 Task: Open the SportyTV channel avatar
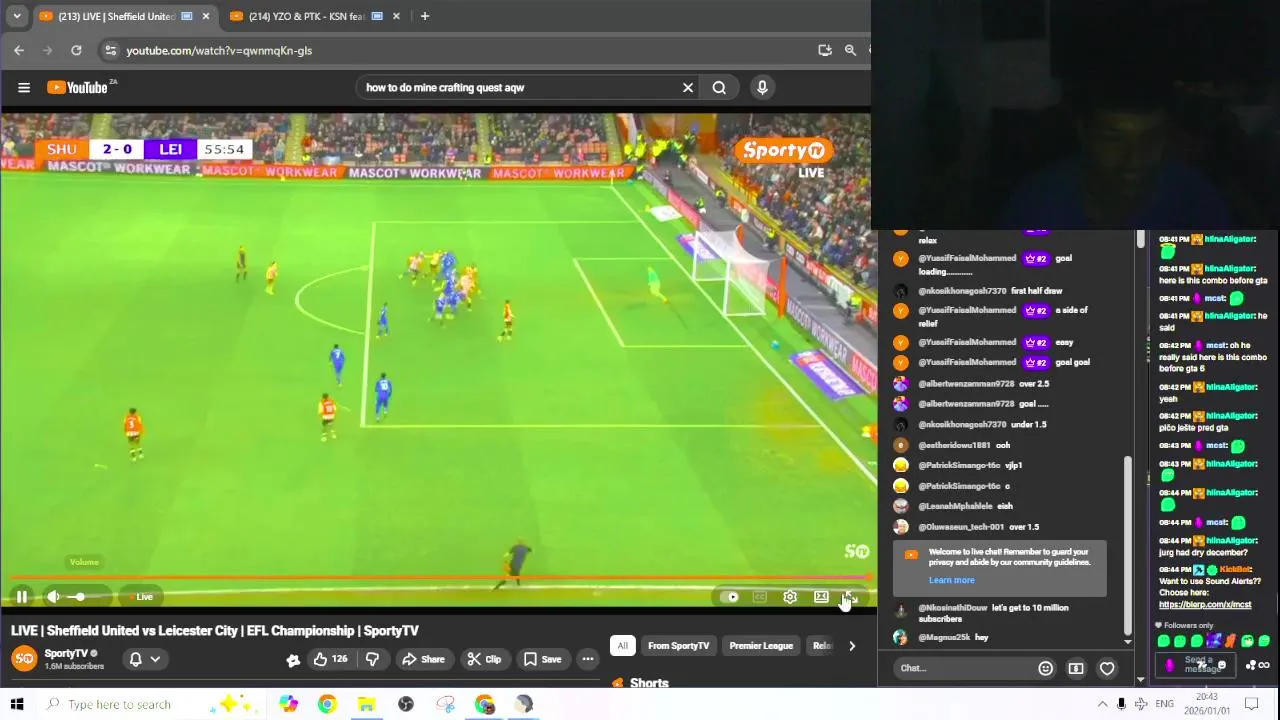24,658
